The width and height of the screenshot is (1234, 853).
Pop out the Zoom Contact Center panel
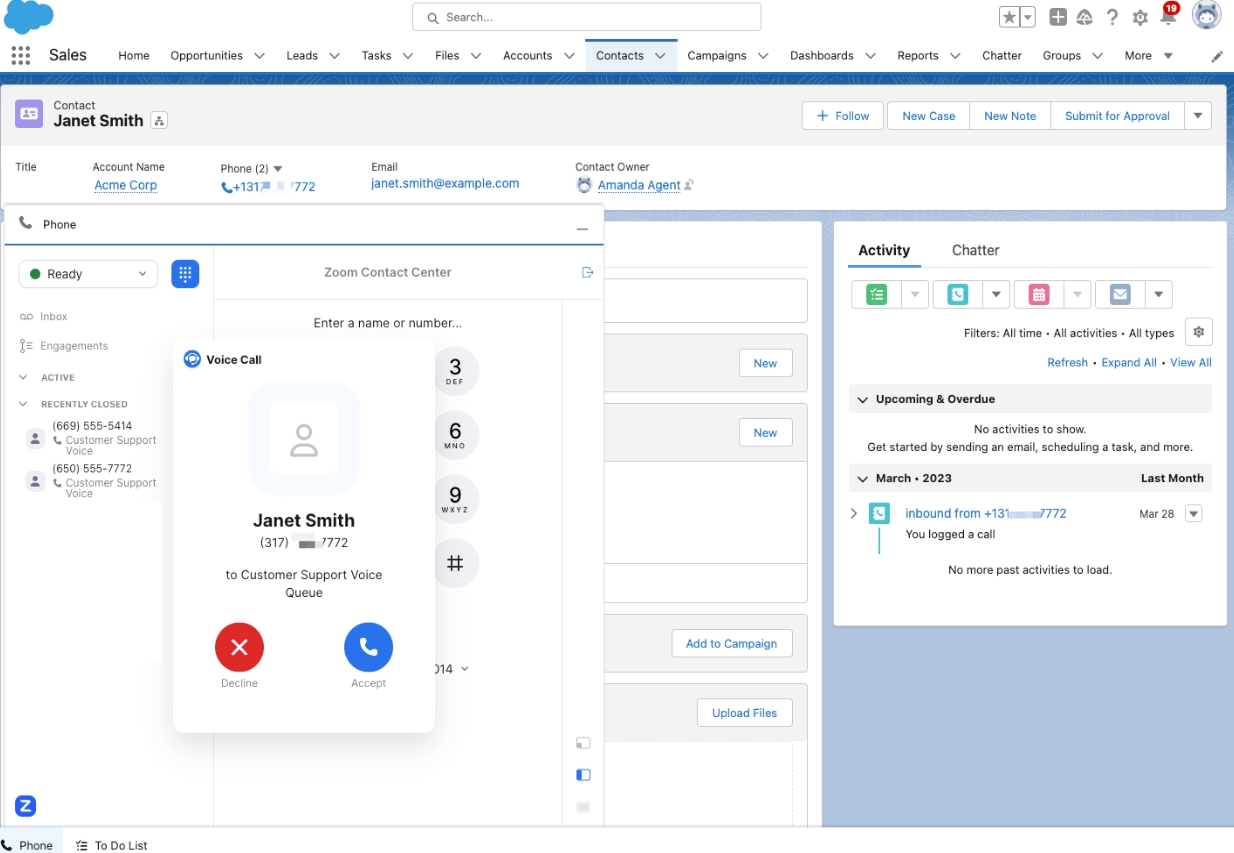pos(587,272)
